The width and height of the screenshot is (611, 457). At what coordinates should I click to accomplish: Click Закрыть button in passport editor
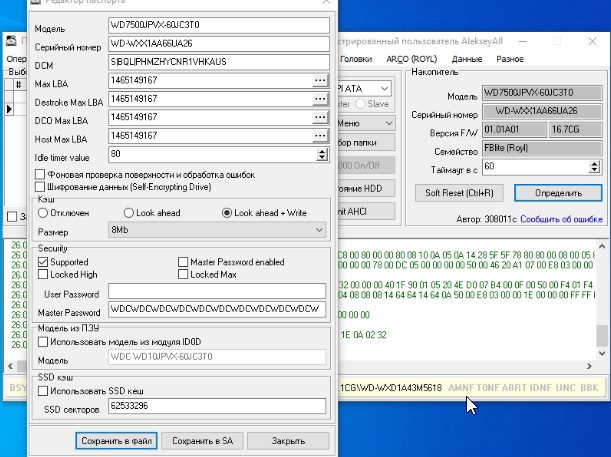pyautogui.click(x=288, y=441)
